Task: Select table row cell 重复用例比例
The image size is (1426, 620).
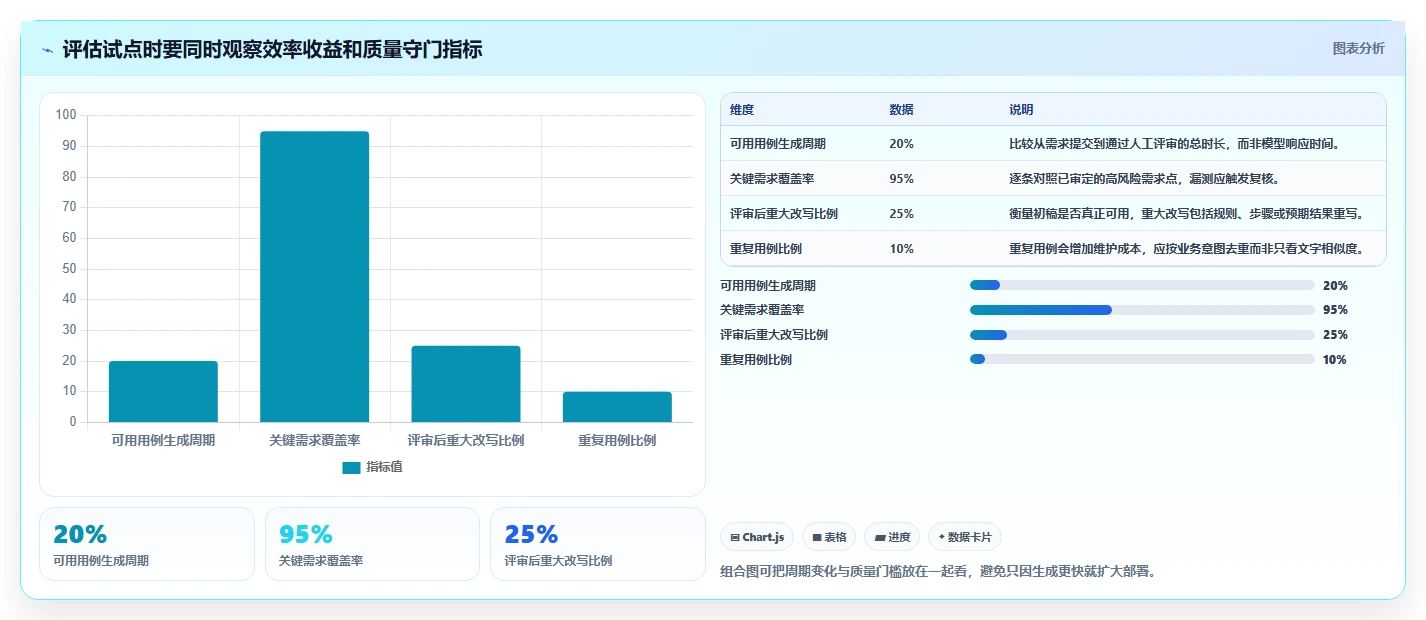Action: (x=766, y=249)
